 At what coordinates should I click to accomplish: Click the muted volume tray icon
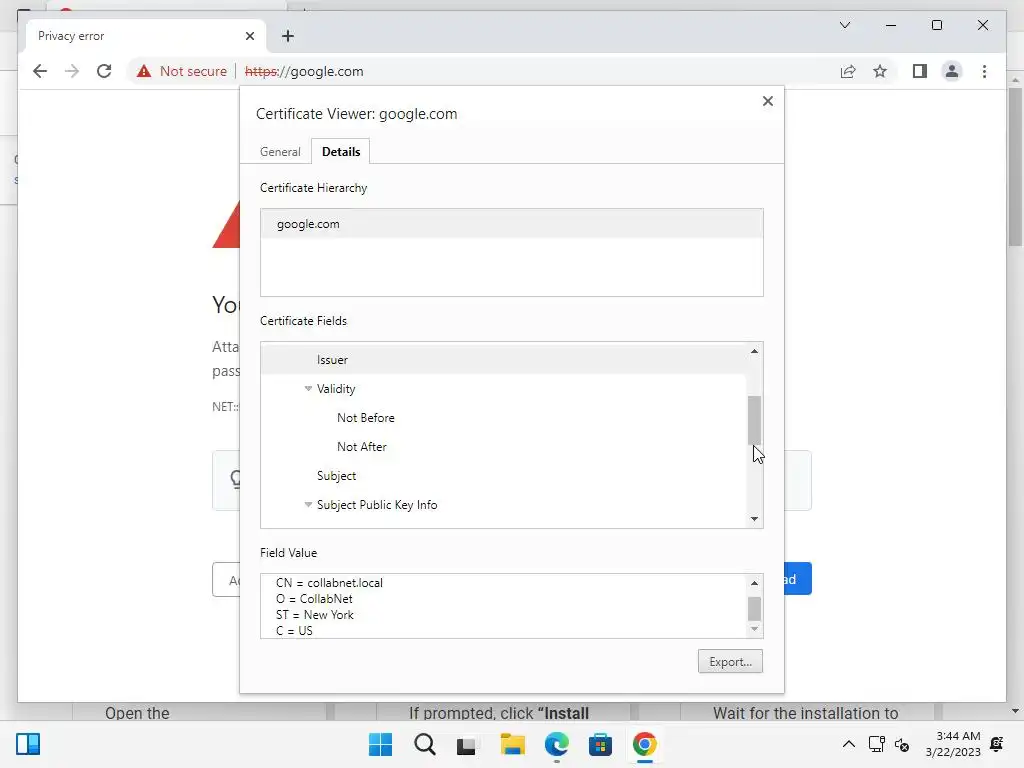(902, 744)
